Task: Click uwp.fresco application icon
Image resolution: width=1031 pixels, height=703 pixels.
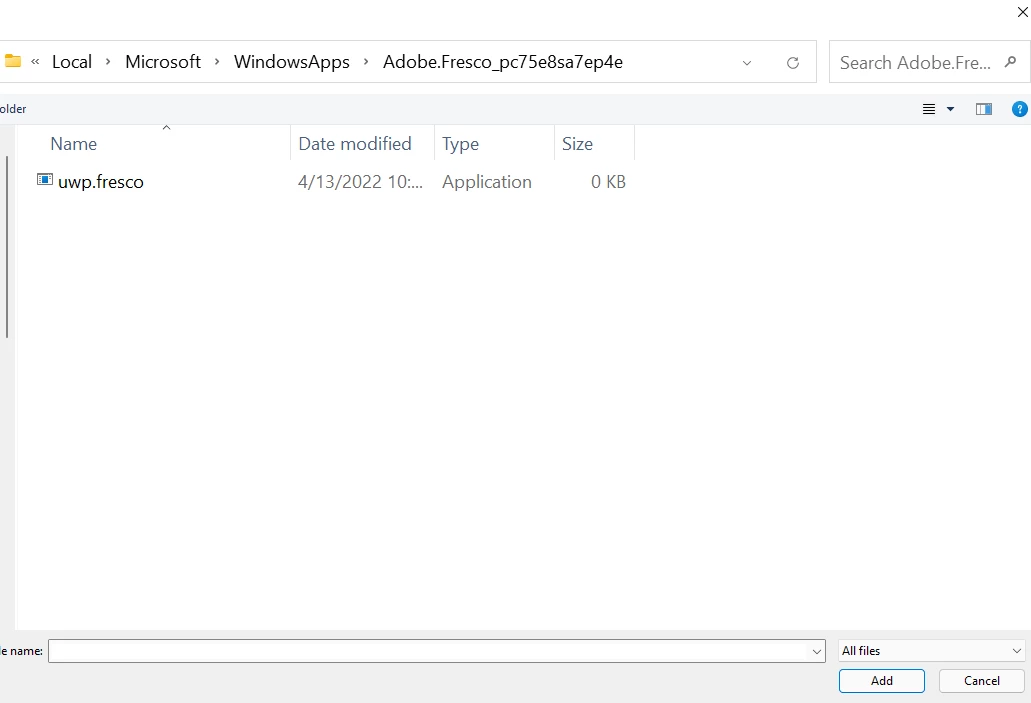Action: (x=45, y=180)
